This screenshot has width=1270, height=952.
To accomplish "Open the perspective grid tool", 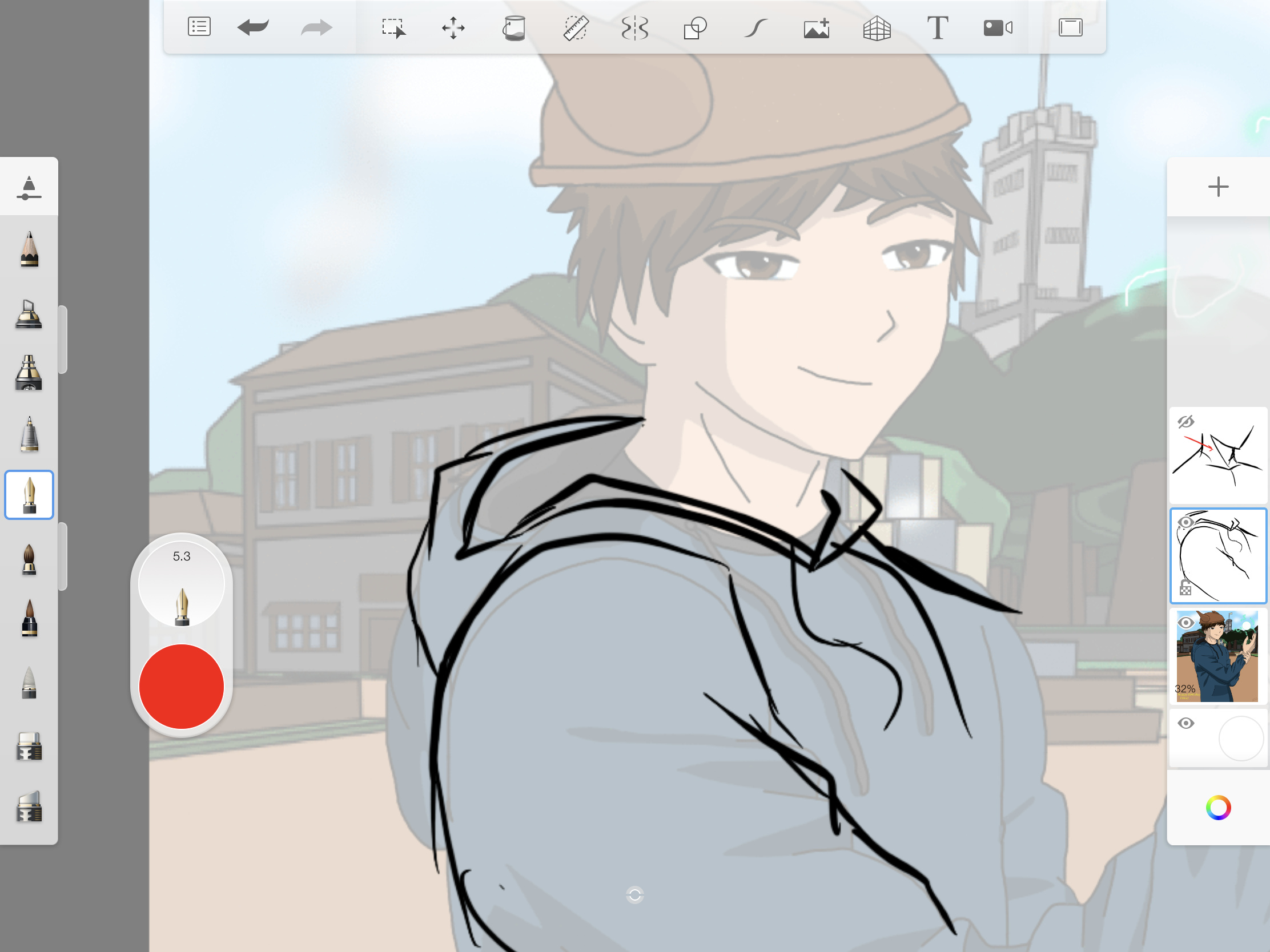I will pos(877,27).
